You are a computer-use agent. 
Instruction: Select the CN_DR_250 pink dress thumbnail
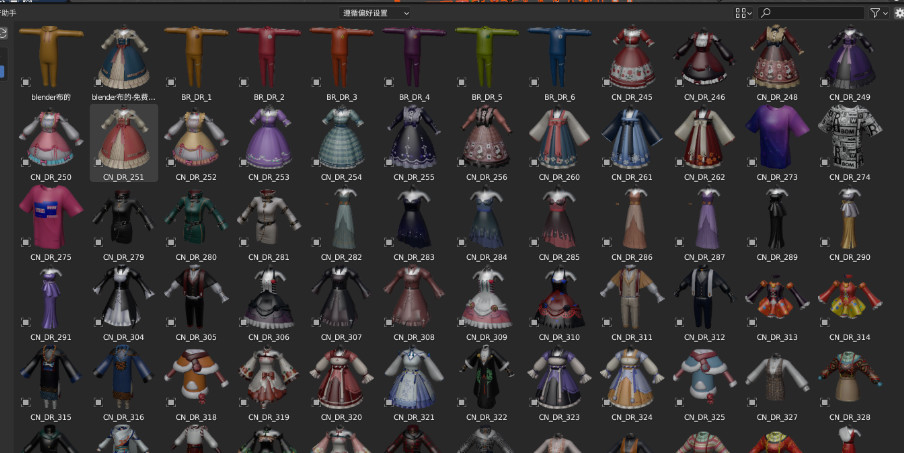[51, 137]
